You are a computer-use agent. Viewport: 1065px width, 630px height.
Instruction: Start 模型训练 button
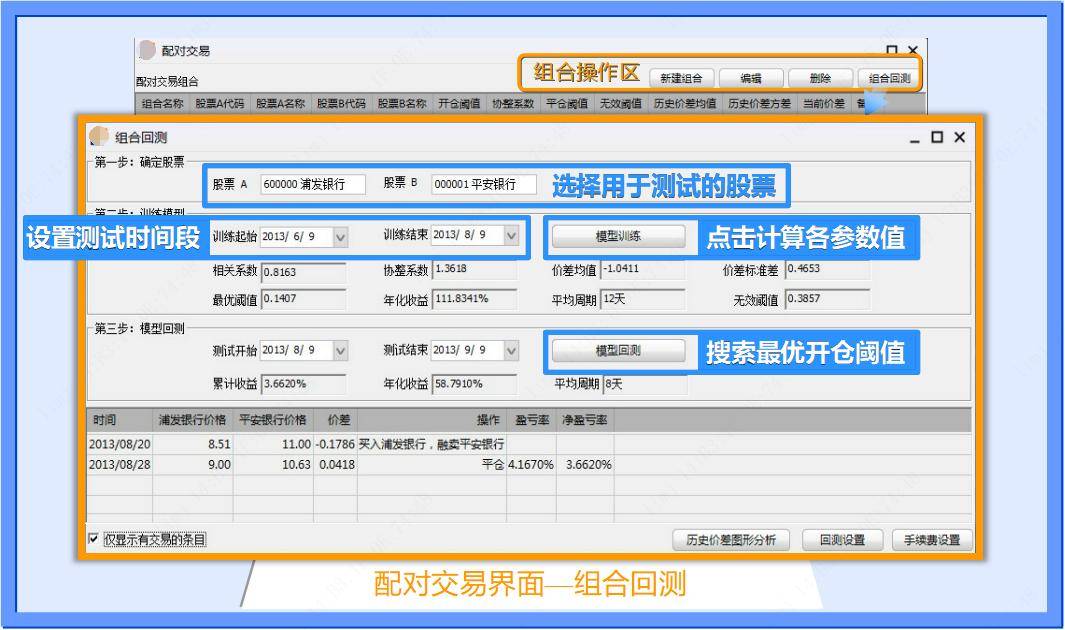[x=618, y=236]
